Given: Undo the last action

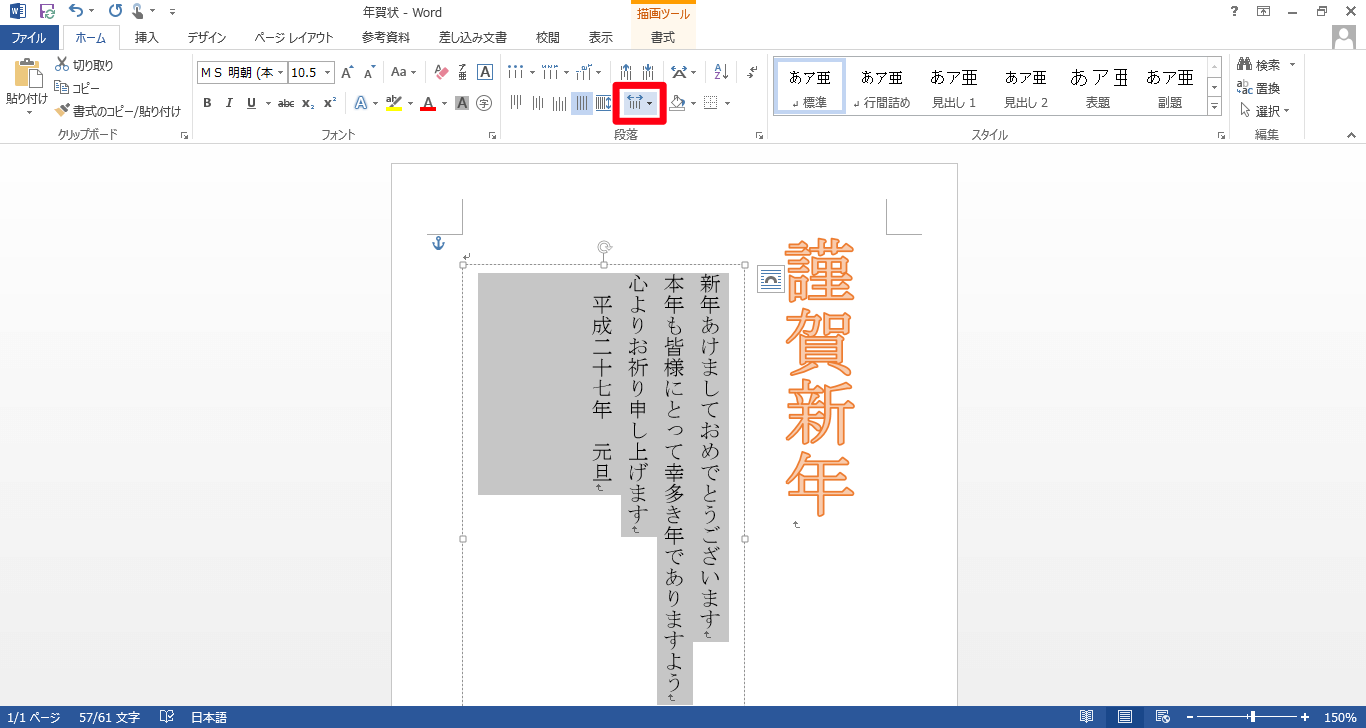Looking at the screenshot, I should click(76, 12).
